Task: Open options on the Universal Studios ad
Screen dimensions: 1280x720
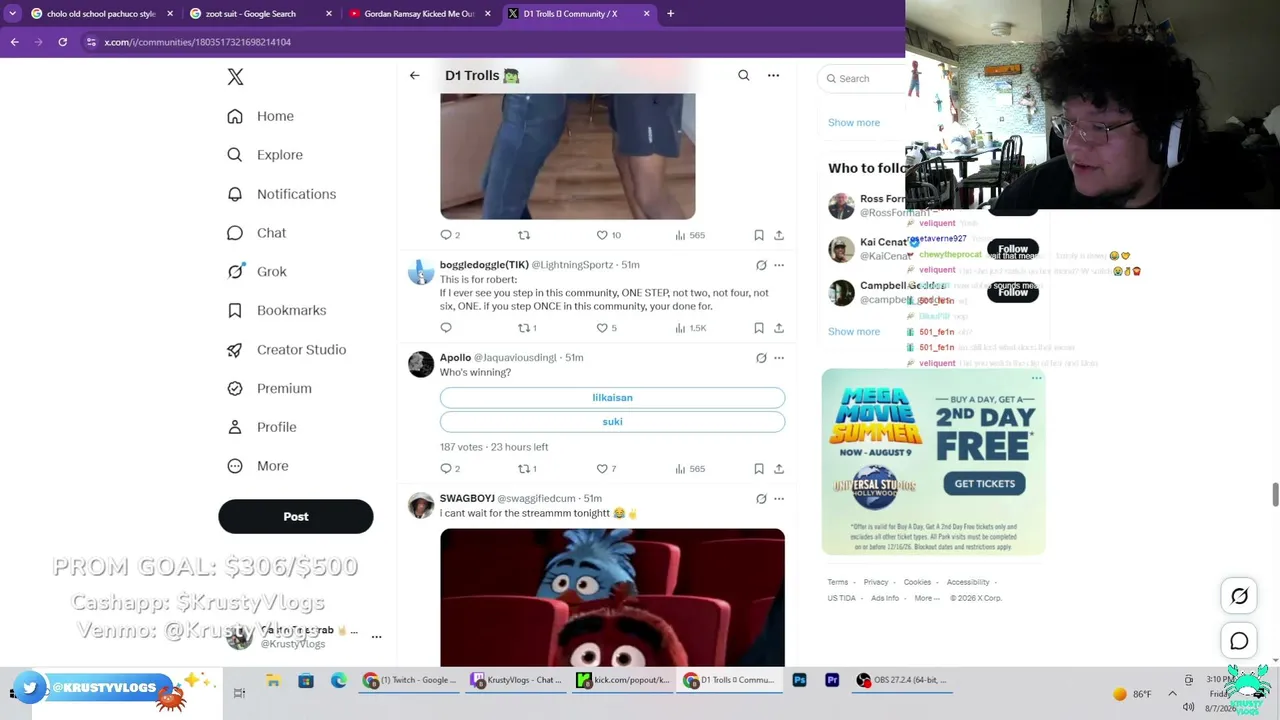Action: pyautogui.click(x=1036, y=378)
